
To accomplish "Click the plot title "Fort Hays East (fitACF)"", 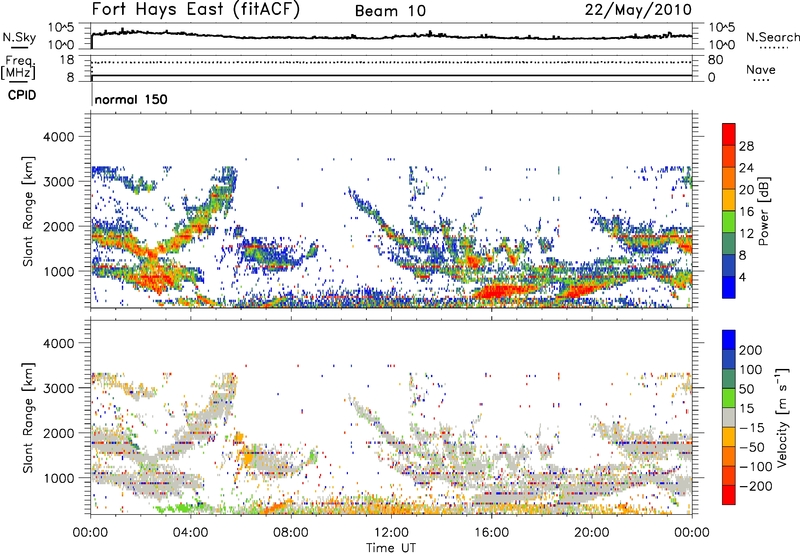I will click(195, 9).
